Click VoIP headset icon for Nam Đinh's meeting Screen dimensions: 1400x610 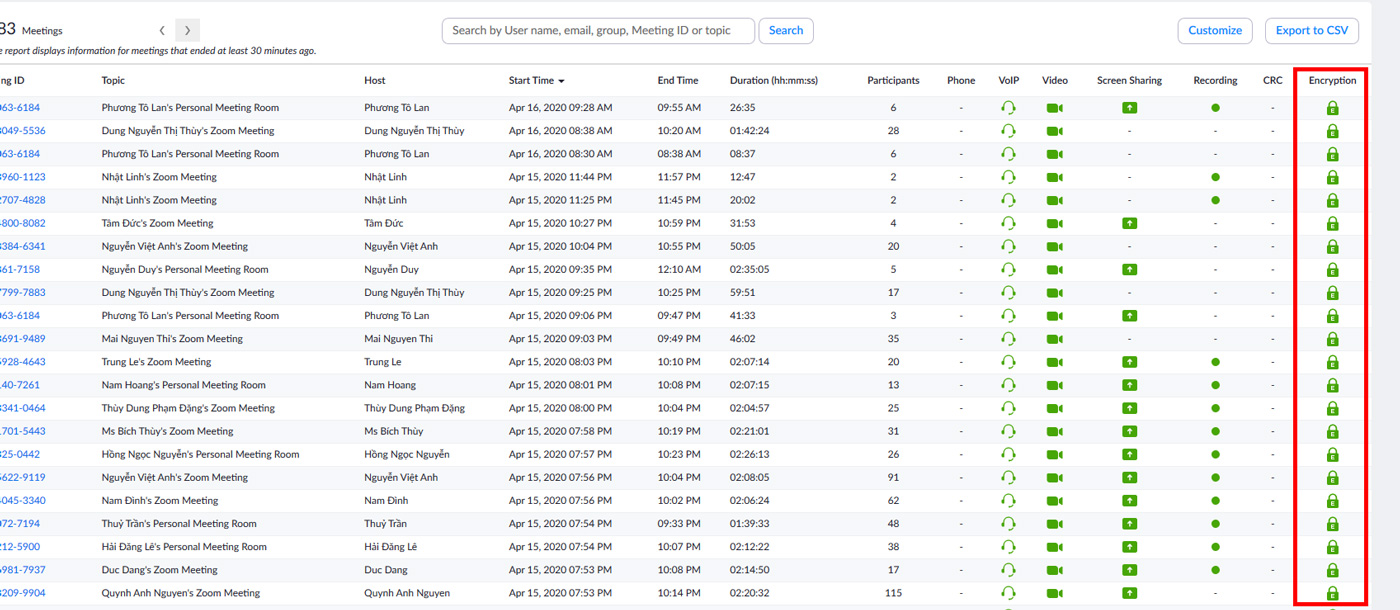coord(1008,501)
